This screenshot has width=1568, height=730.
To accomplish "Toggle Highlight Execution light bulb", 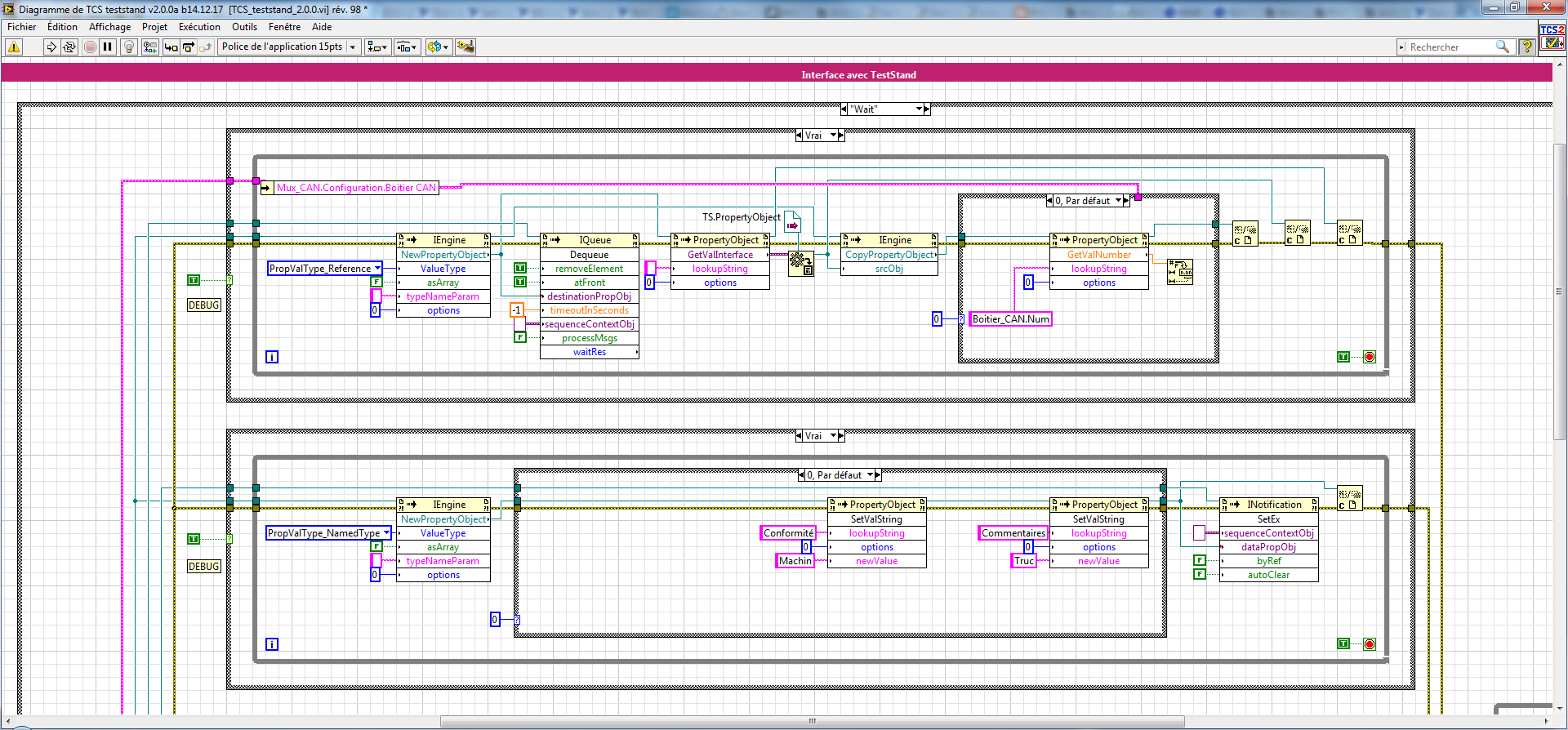I will click(129, 47).
